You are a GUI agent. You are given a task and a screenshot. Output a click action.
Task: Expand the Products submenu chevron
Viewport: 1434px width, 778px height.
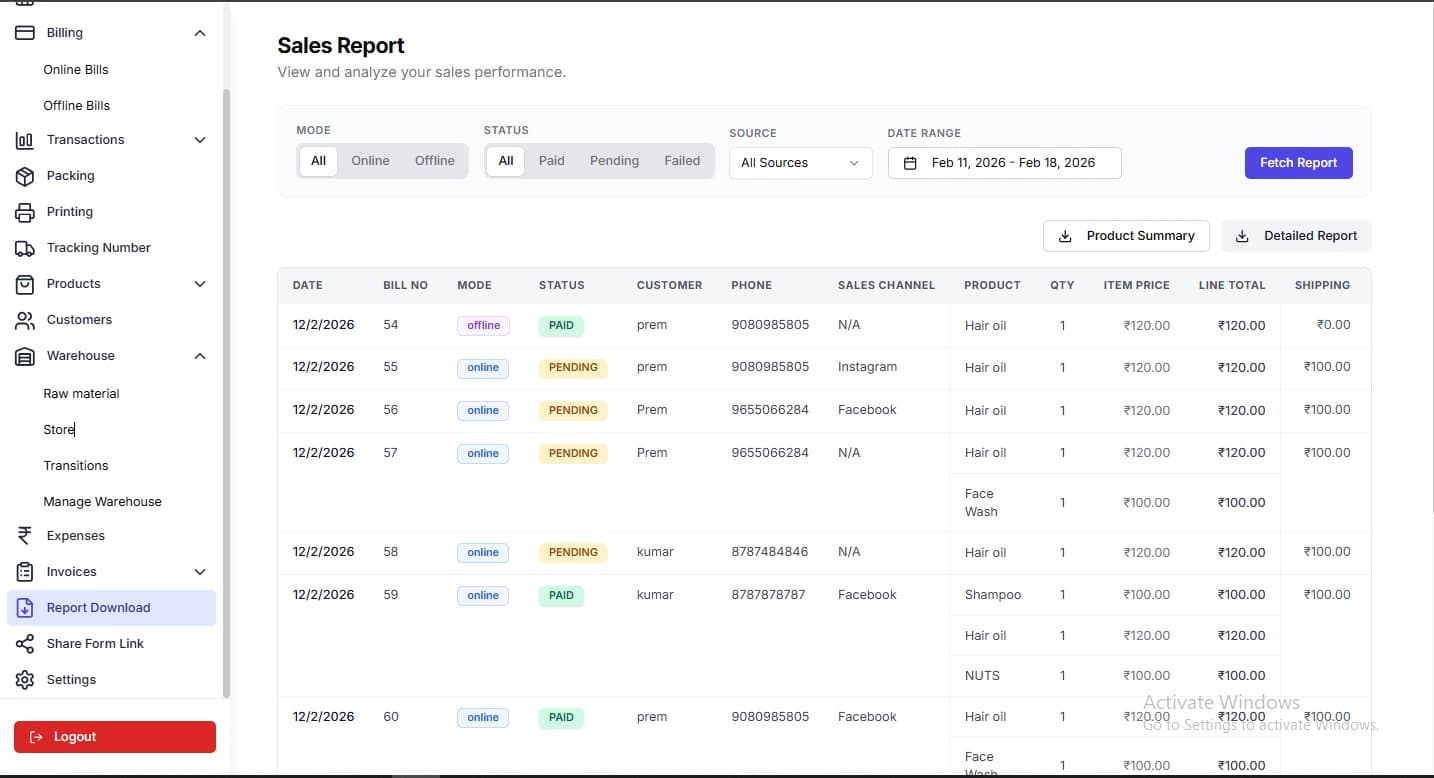click(200, 284)
